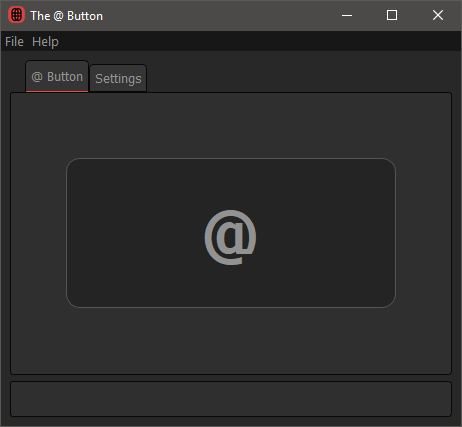Close the @ Button window
462x427 pixels.
(438, 15)
